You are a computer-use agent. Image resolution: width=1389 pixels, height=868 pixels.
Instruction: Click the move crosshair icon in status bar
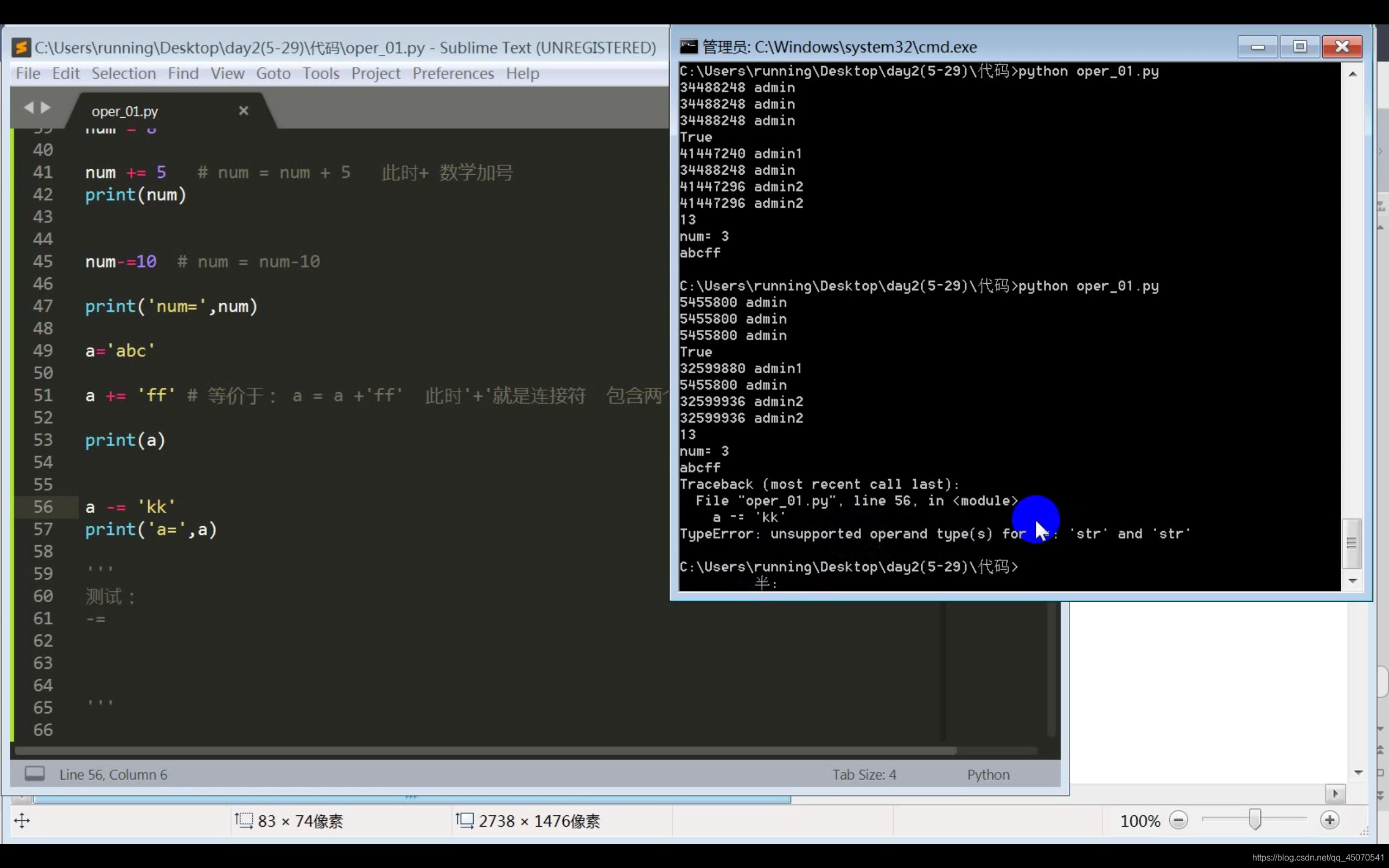[x=22, y=820]
